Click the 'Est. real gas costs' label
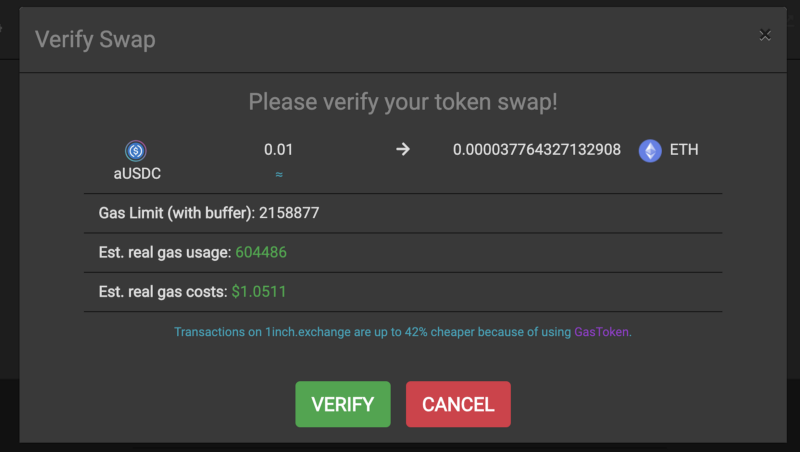The image size is (800, 452). pos(162,292)
